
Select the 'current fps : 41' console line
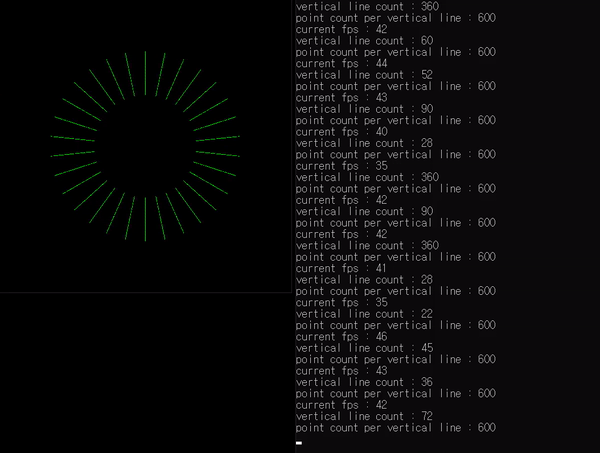pos(342,268)
